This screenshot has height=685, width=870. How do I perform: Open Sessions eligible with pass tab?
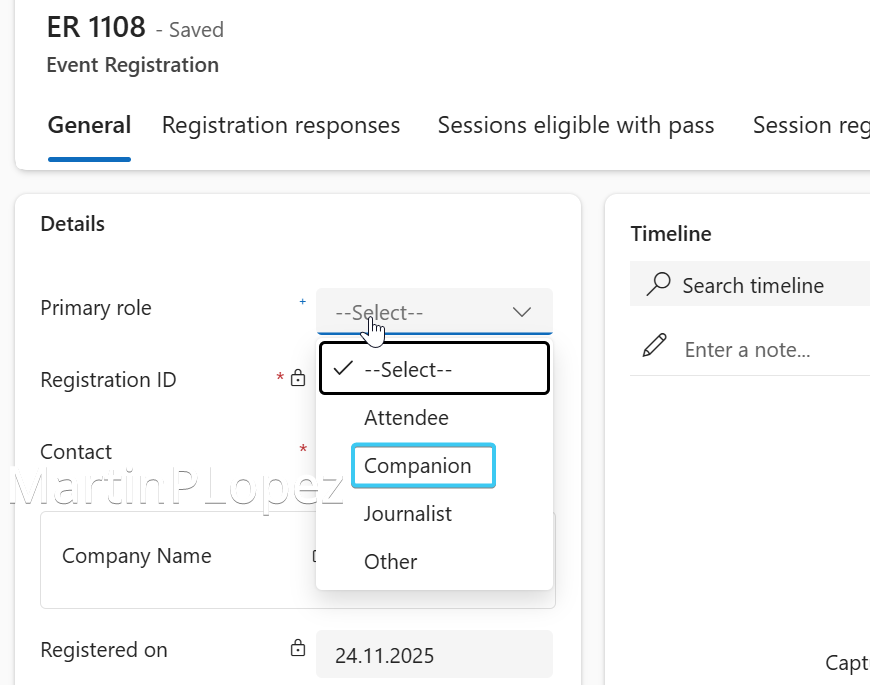click(x=575, y=126)
